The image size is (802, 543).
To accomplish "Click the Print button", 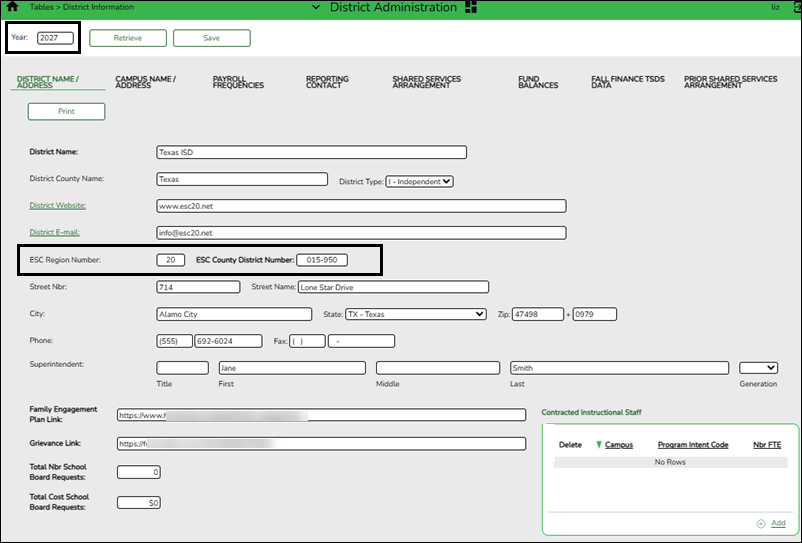I will click(x=66, y=111).
